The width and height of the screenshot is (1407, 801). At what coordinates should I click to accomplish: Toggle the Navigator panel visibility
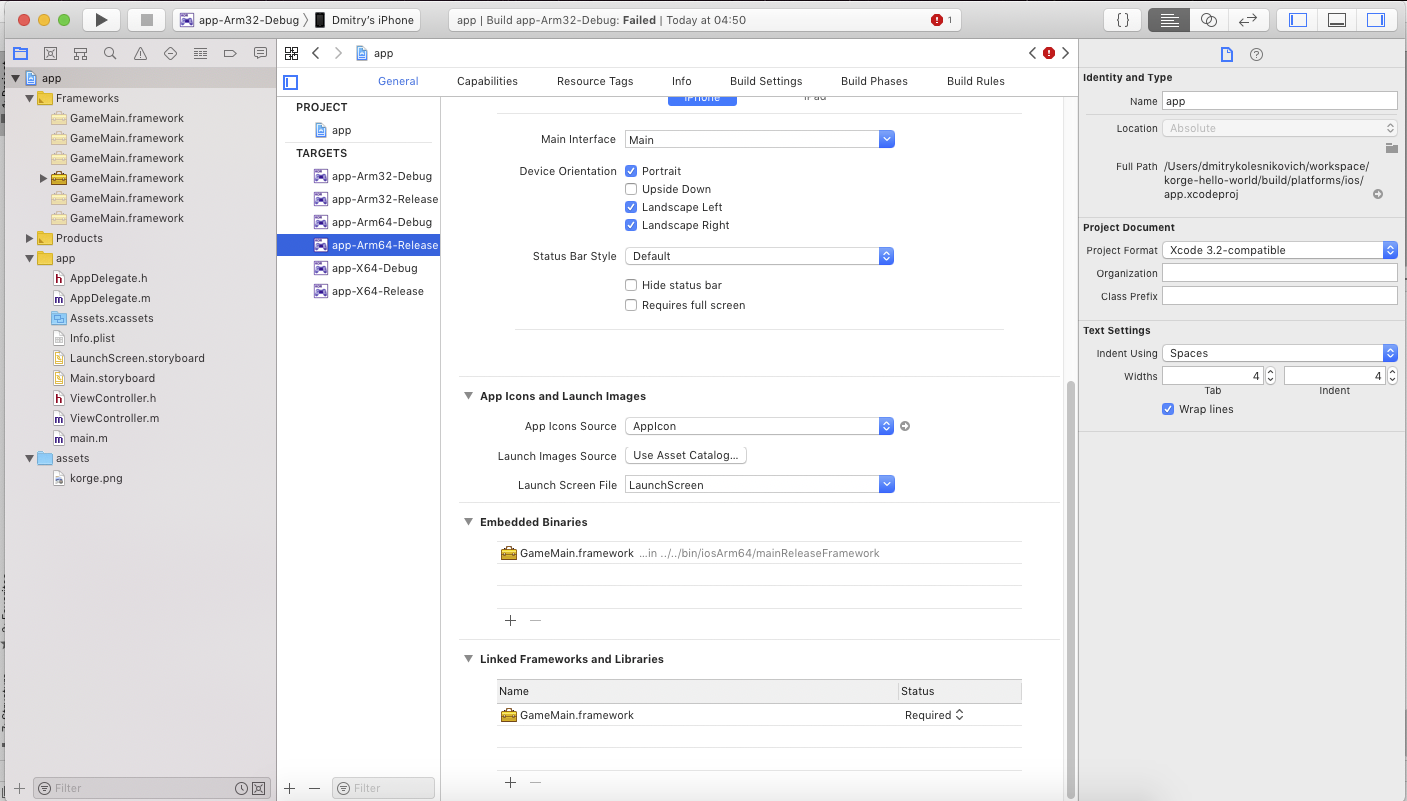pos(1298,20)
